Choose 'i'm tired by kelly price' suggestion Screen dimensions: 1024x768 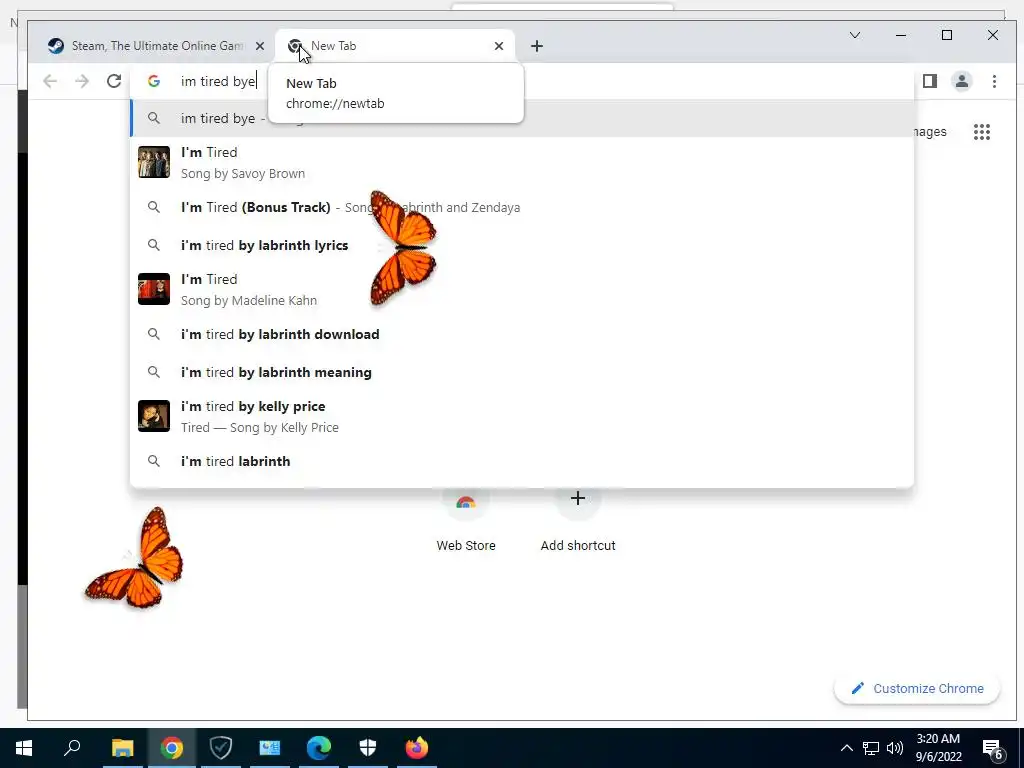coord(521,416)
